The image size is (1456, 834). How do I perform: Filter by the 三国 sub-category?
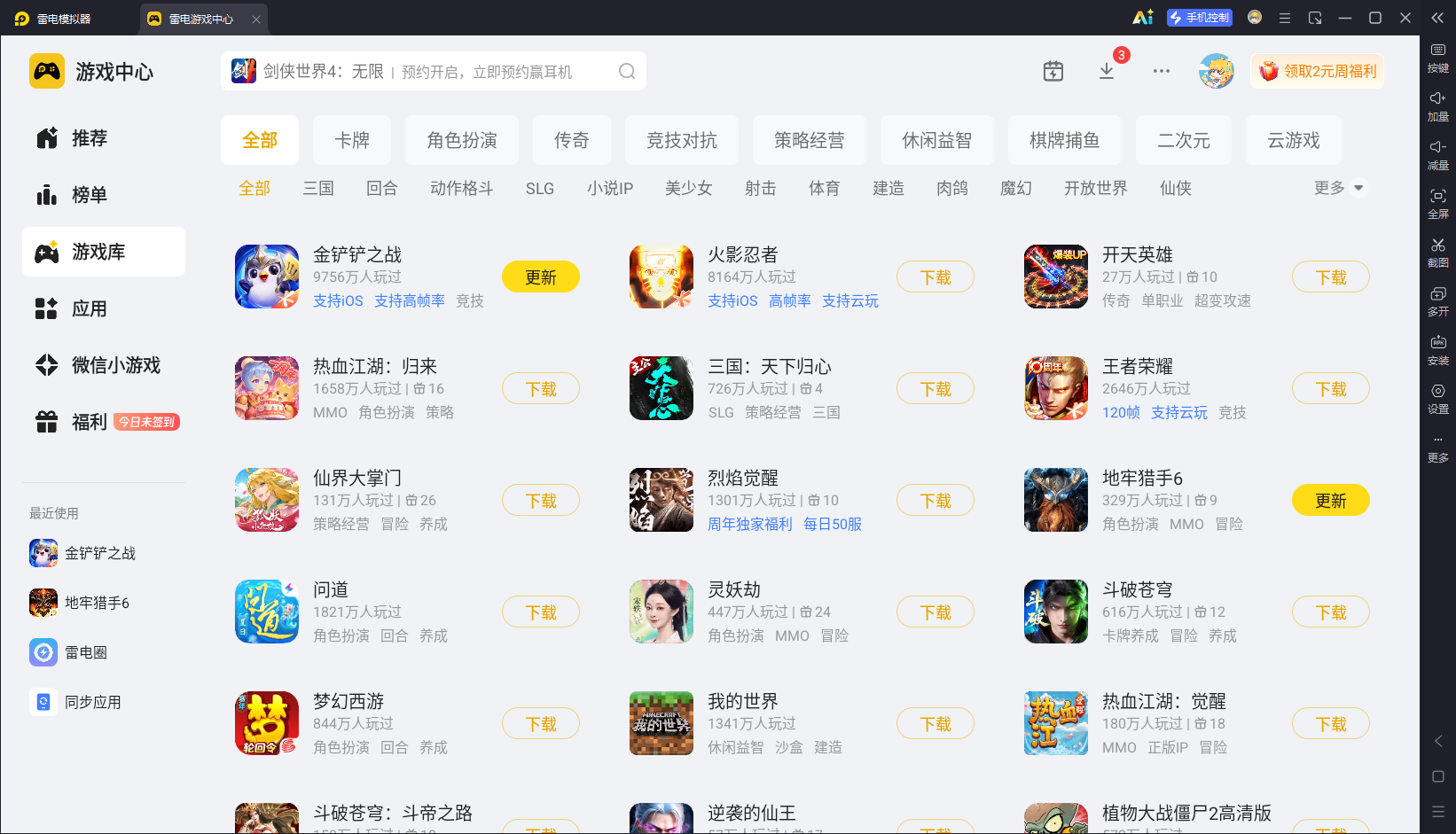(318, 188)
